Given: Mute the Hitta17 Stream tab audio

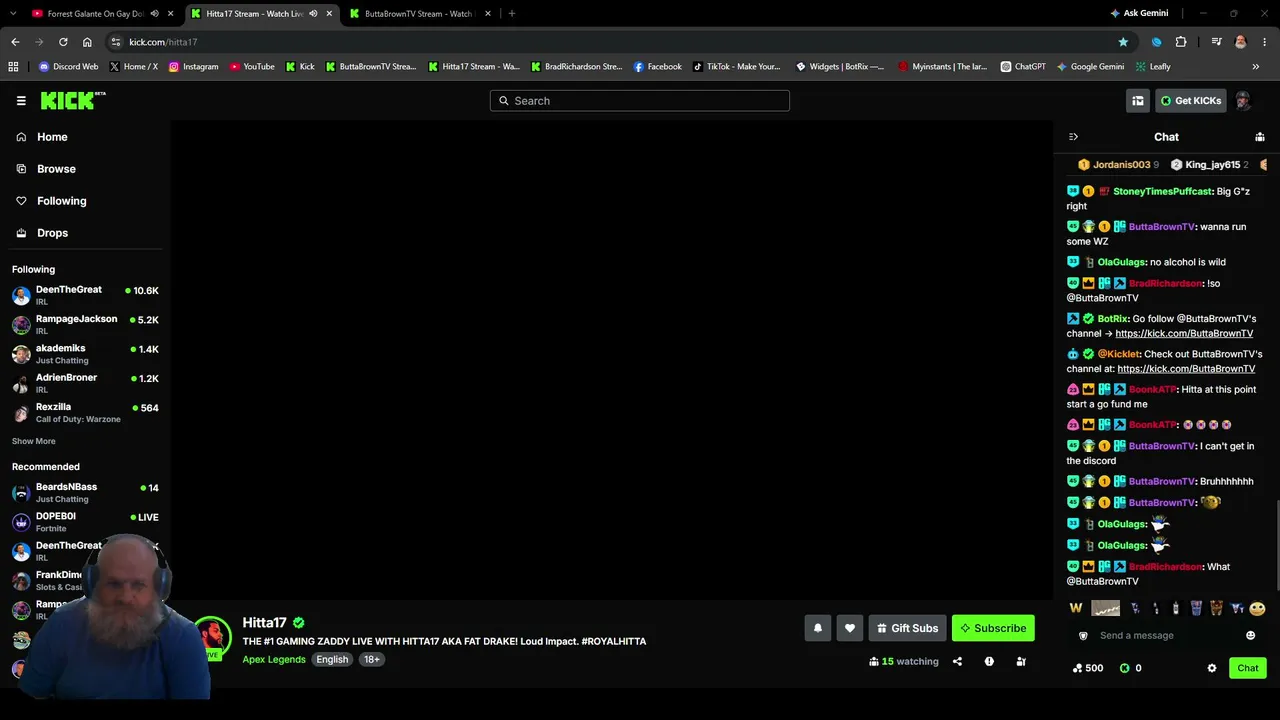Looking at the screenshot, I should click(x=313, y=14).
